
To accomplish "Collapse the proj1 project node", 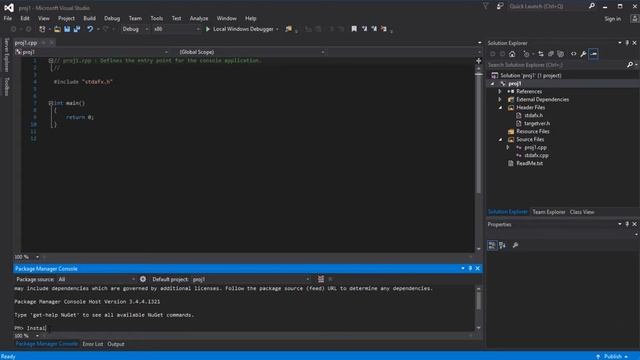I will 492,84.
